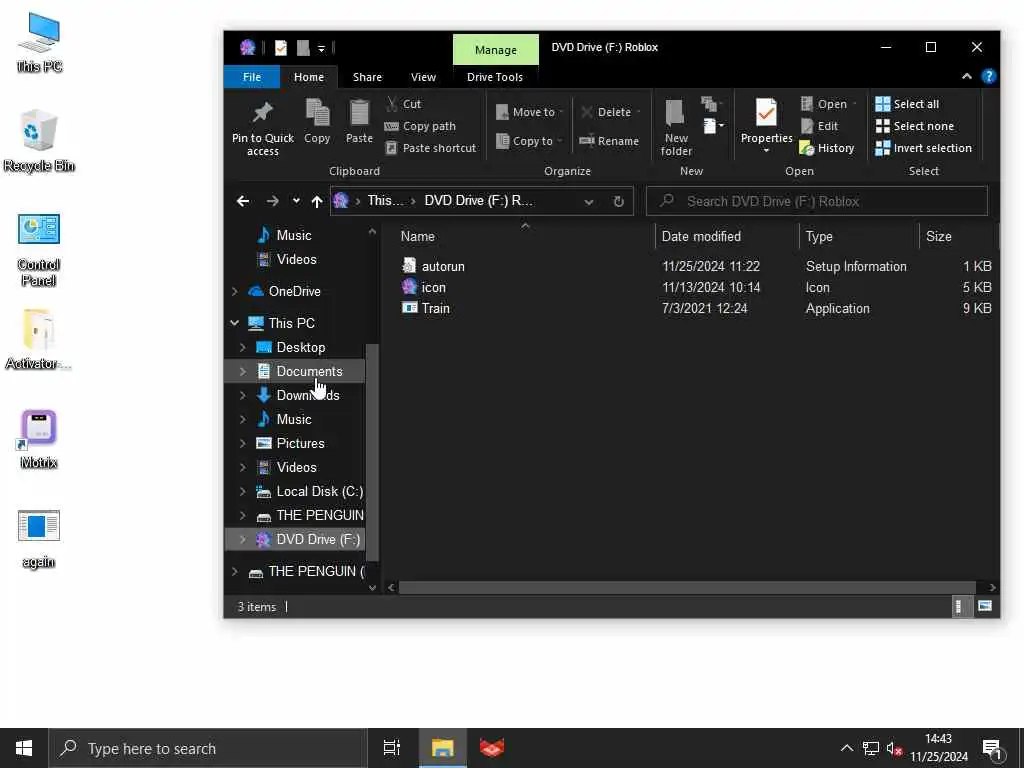
Task: Go back using the Back arrow
Action: pyautogui.click(x=243, y=201)
